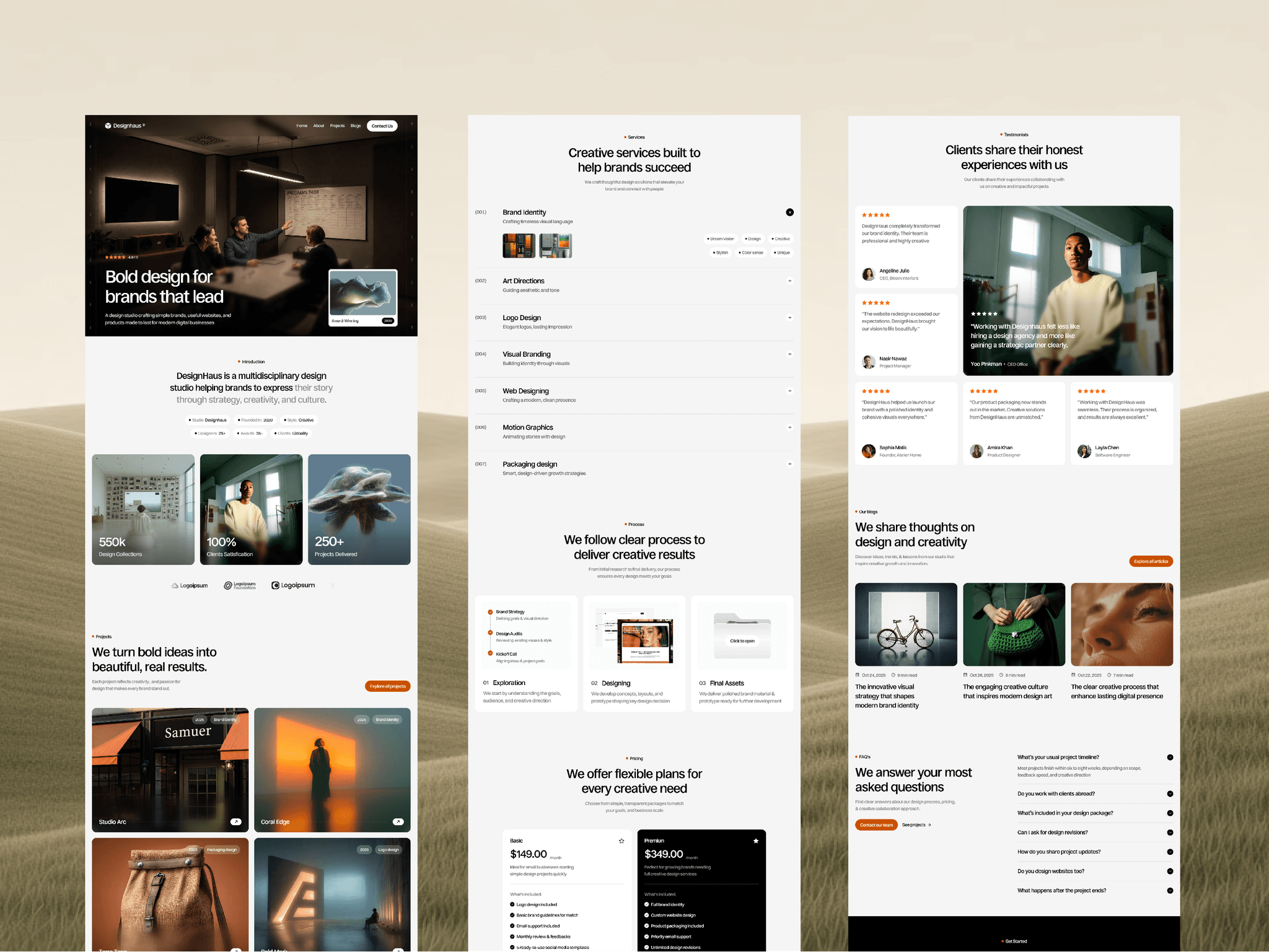Expand the Logo Design service
Viewport: 1269px width, 952px height.
(x=789, y=318)
